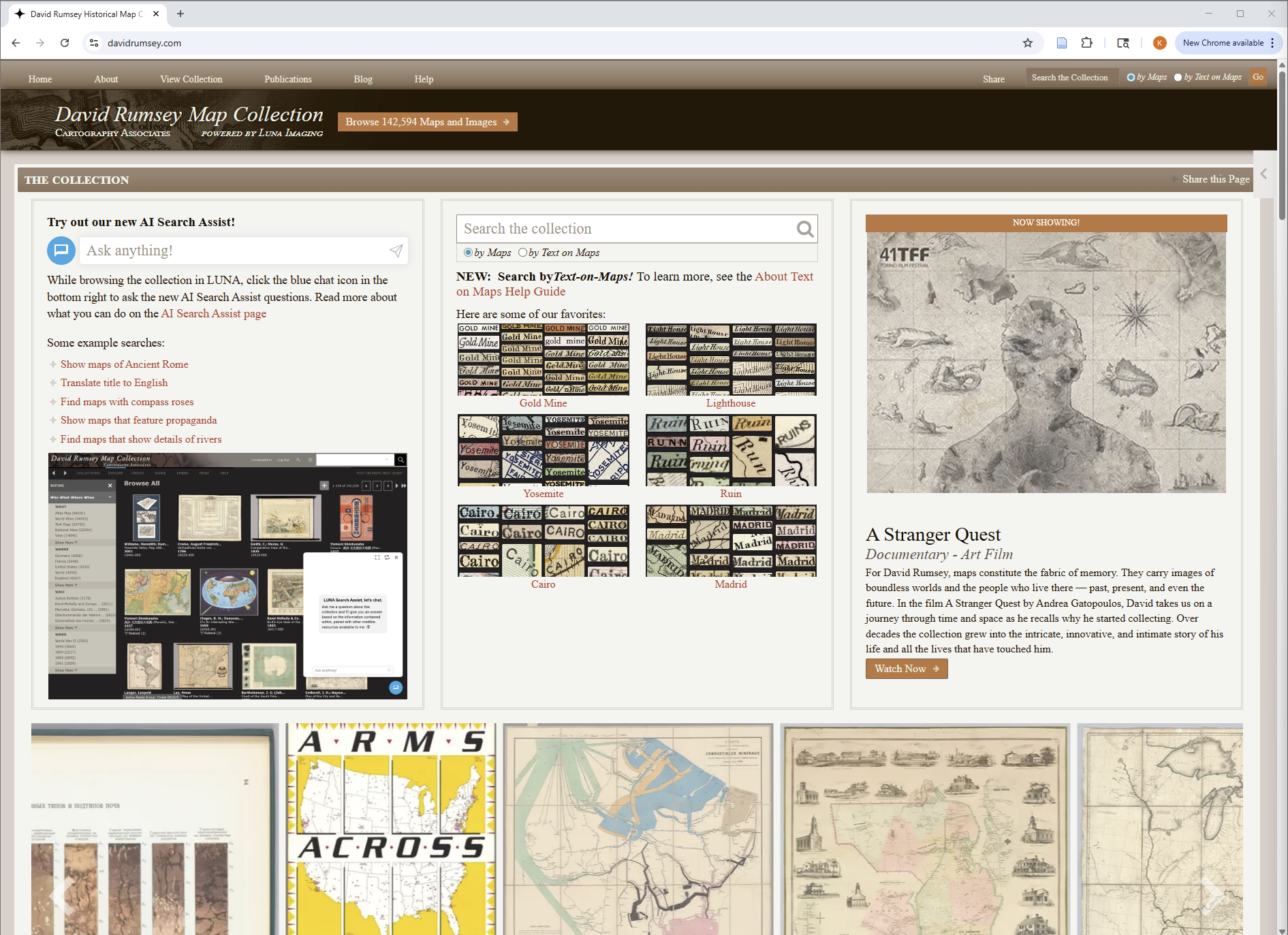
Task: Open the About menu item
Action: point(106,79)
